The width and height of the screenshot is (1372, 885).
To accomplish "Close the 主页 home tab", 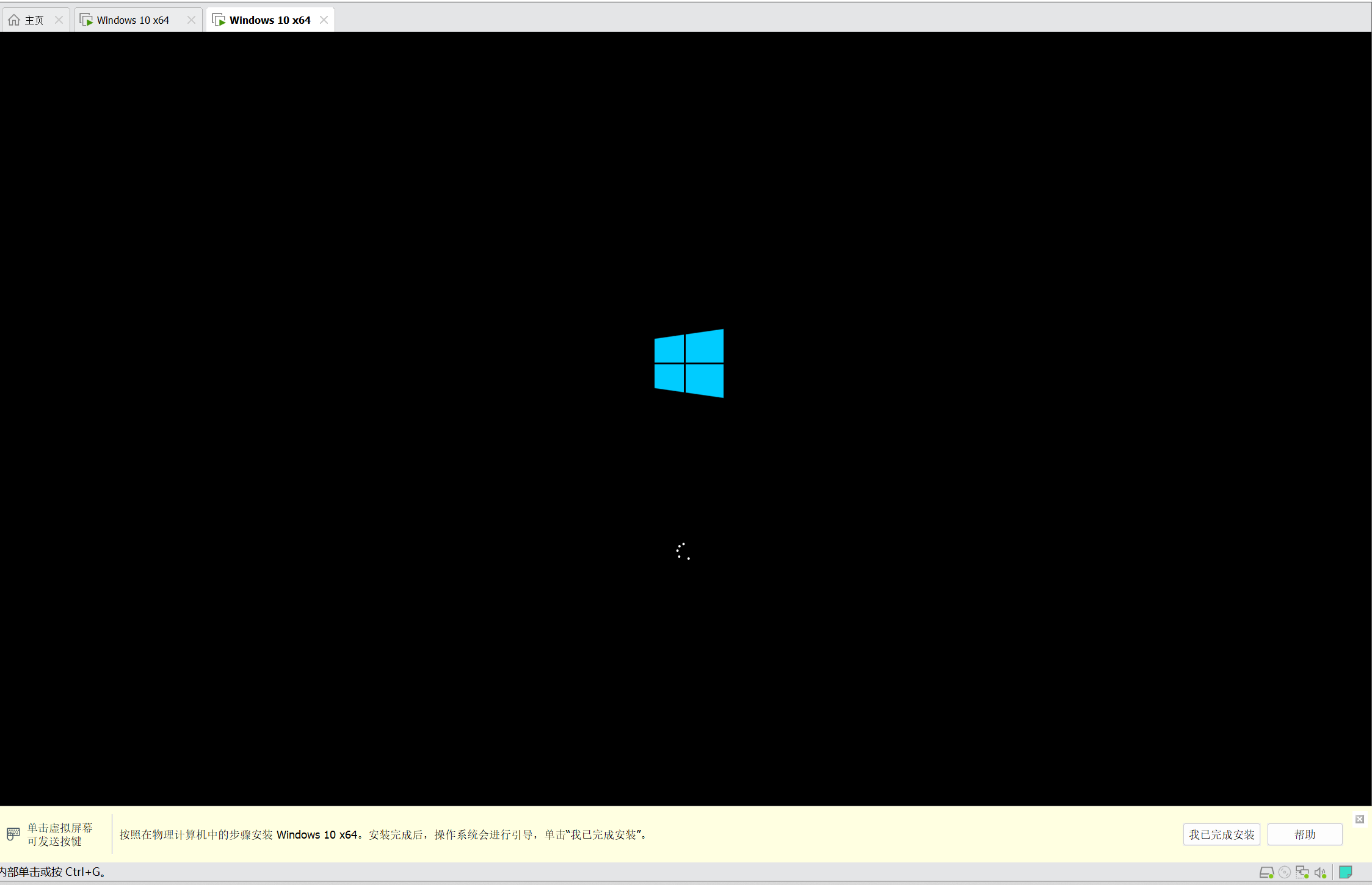I will point(59,20).
